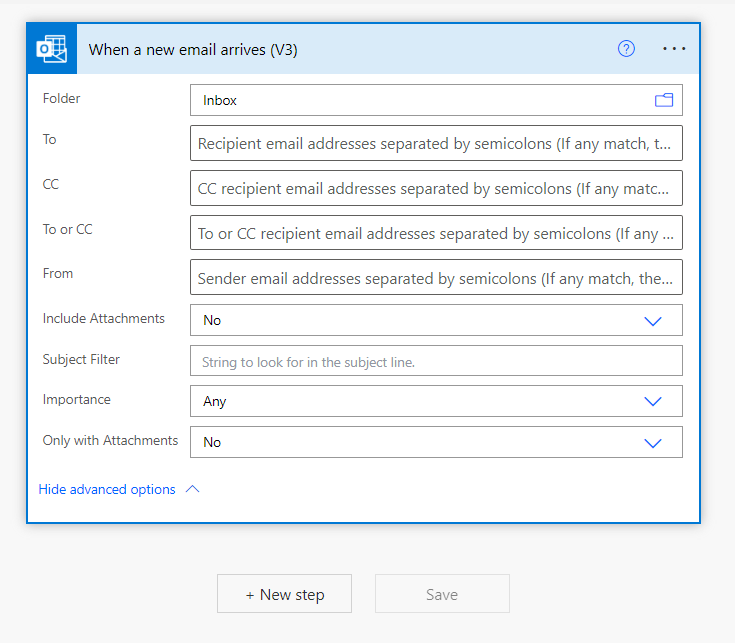The height and width of the screenshot is (643, 735).
Task: Click the Folder field showing Inbox
Action: pos(436,100)
